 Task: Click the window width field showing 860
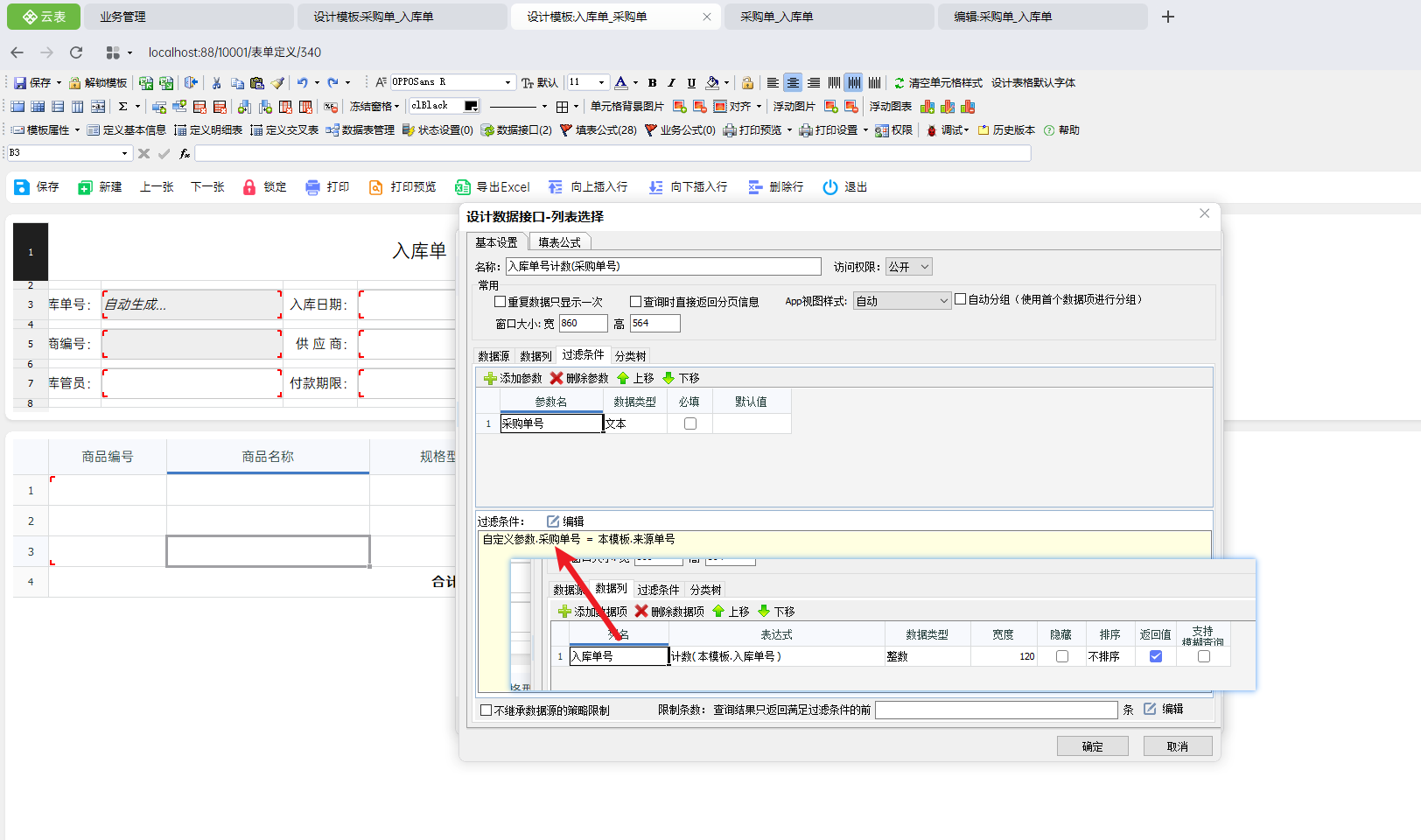583,324
